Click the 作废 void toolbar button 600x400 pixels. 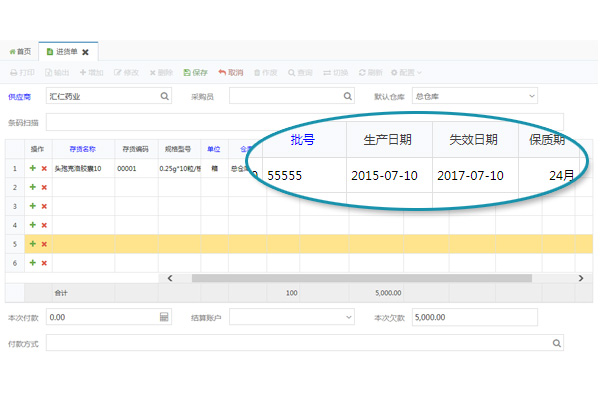click(266, 72)
